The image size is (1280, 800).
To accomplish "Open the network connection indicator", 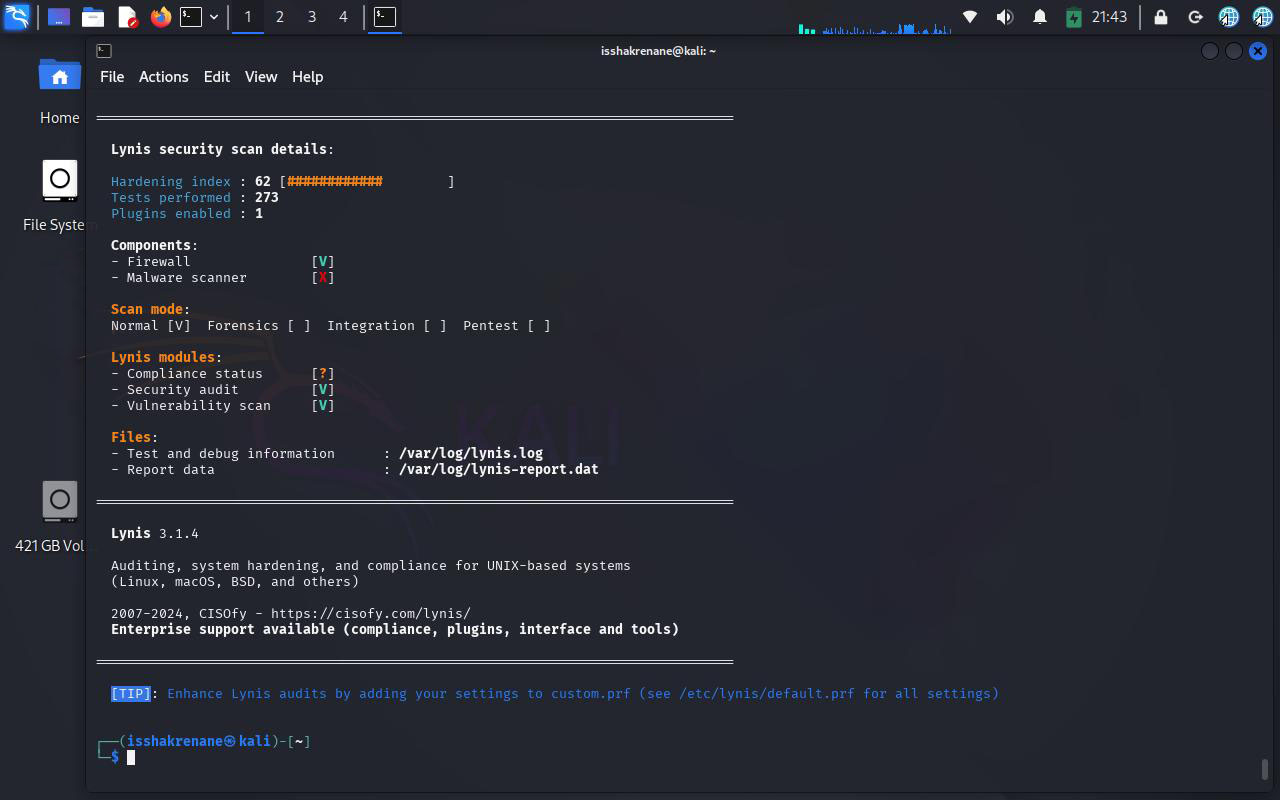I will [969, 17].
